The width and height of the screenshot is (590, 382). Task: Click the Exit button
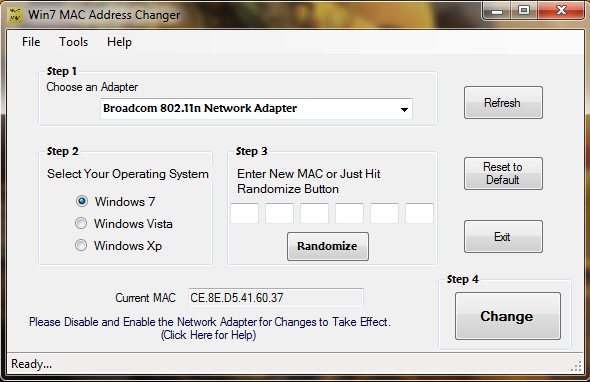[x=503, y=236]
